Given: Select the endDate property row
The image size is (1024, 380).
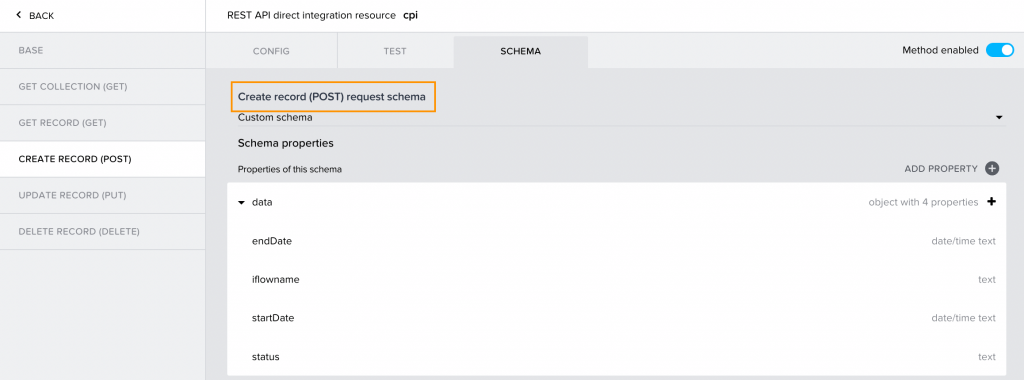Looking at the screenshot, I should point(616,241).
